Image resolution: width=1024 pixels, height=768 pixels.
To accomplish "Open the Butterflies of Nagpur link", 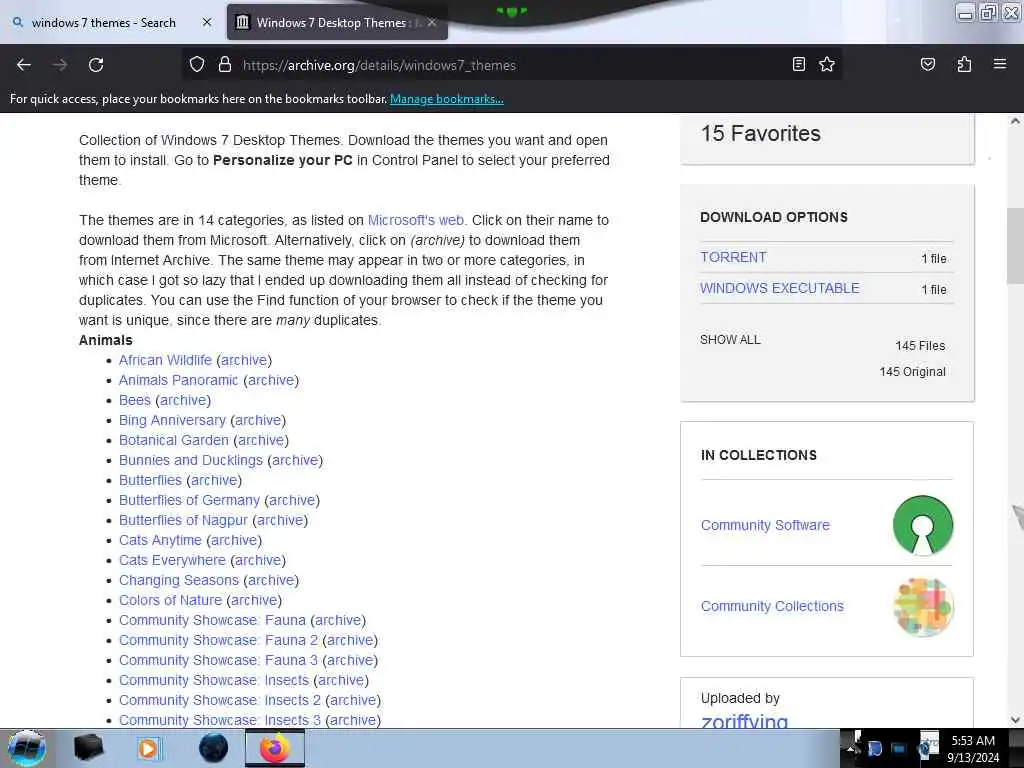I will coord(184,520).
